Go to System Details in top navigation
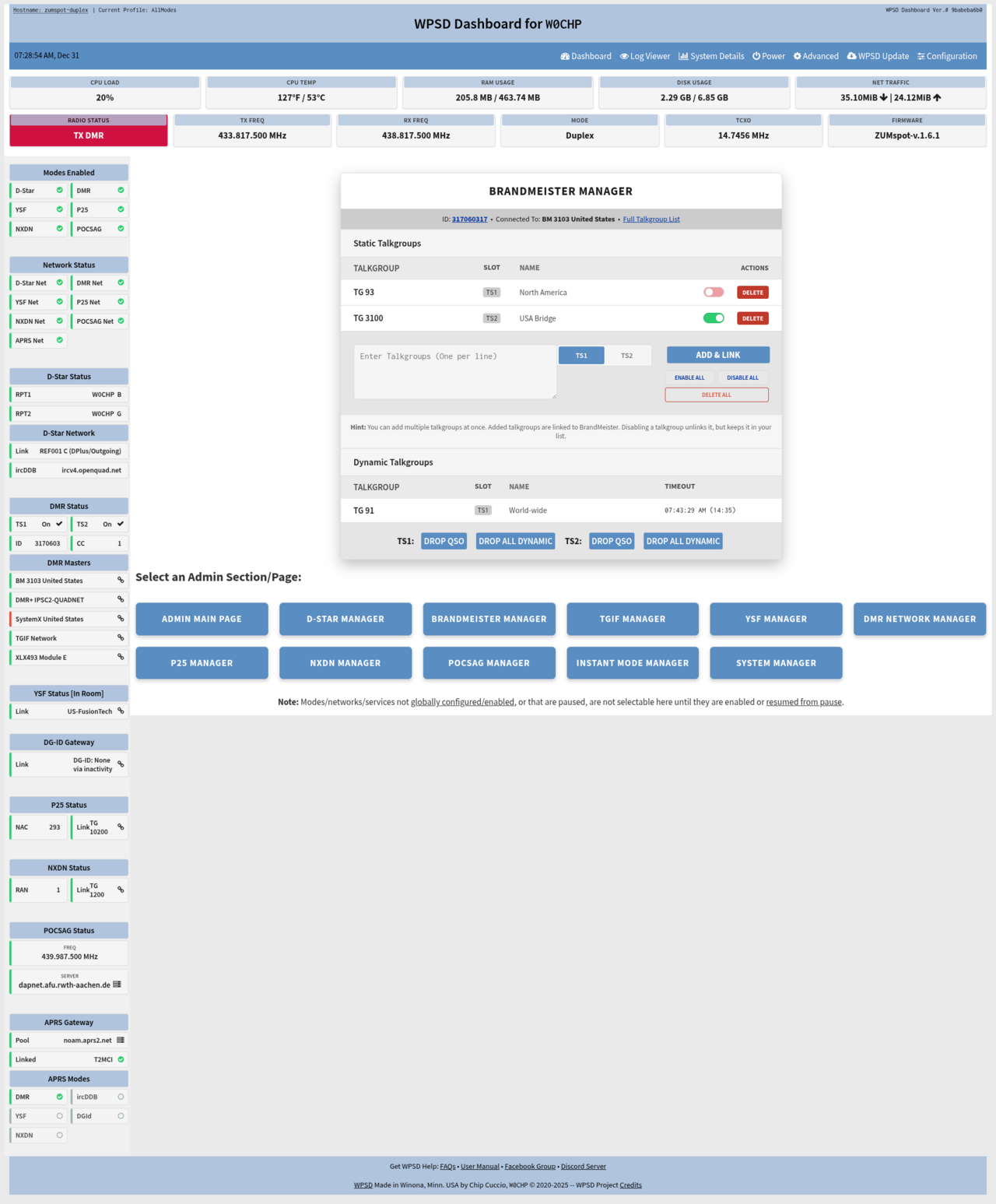Viewport: 996px width, 1204px height. coord(711,56)
